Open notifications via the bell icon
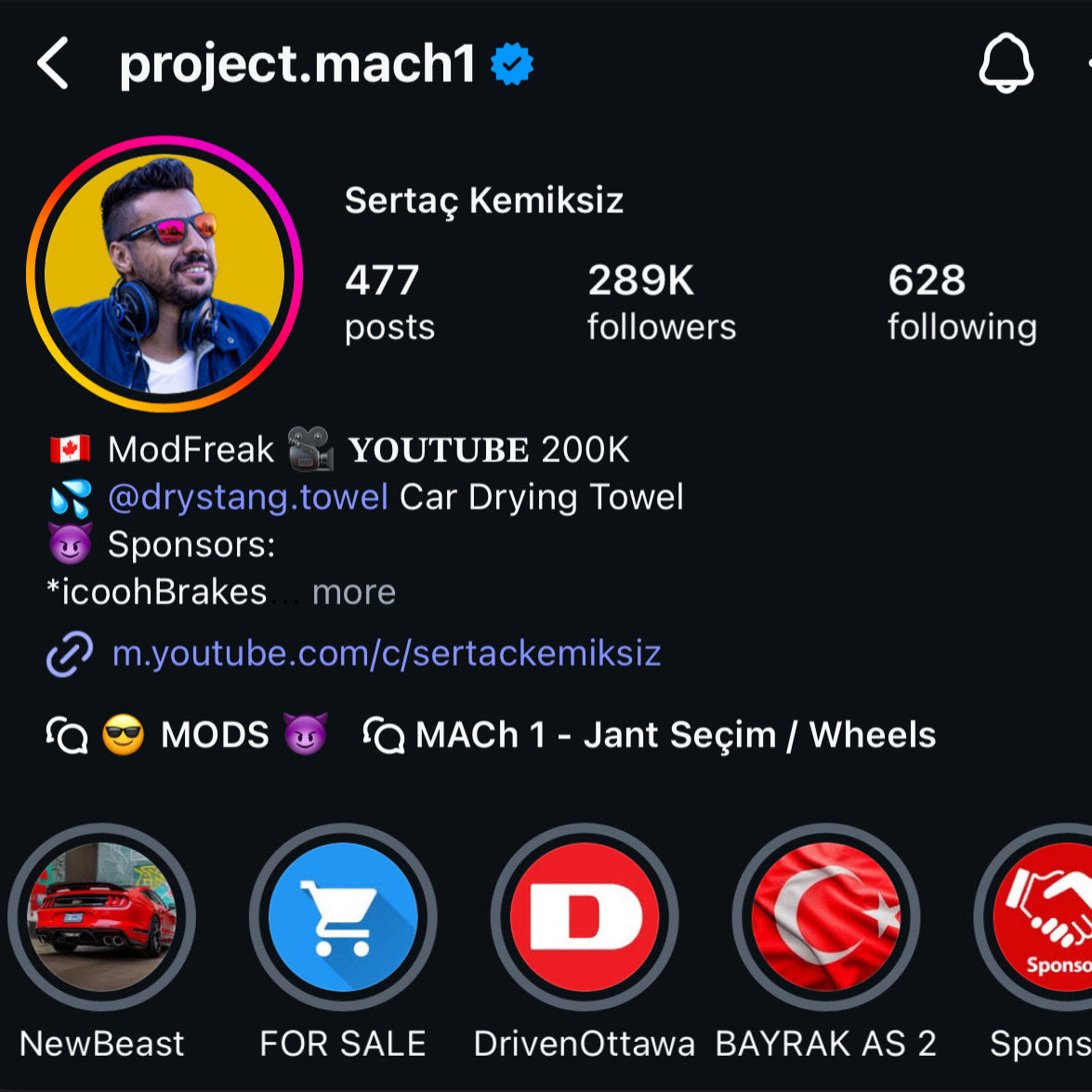 point(1007,65)
